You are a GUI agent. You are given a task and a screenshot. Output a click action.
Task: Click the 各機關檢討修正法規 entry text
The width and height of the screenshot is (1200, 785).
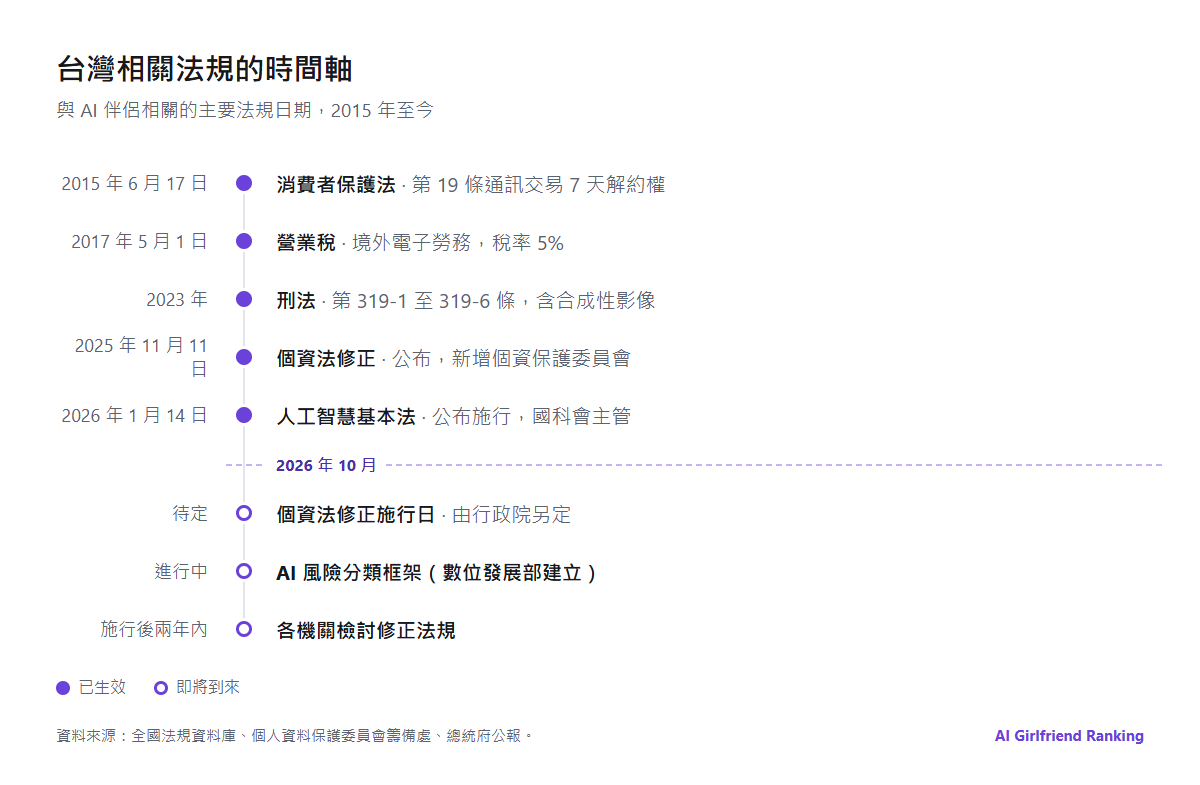tap(366, 631)
